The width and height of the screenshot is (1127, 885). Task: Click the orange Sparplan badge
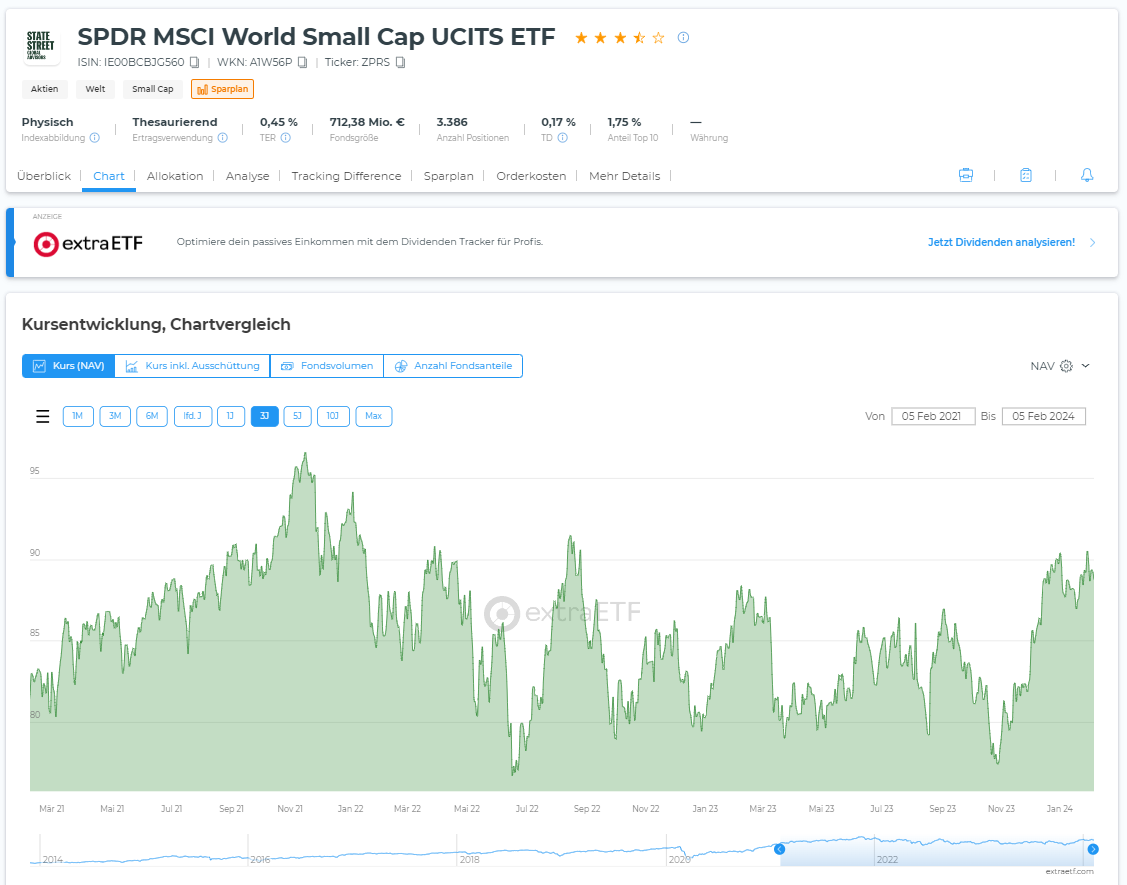coord(222,89)
